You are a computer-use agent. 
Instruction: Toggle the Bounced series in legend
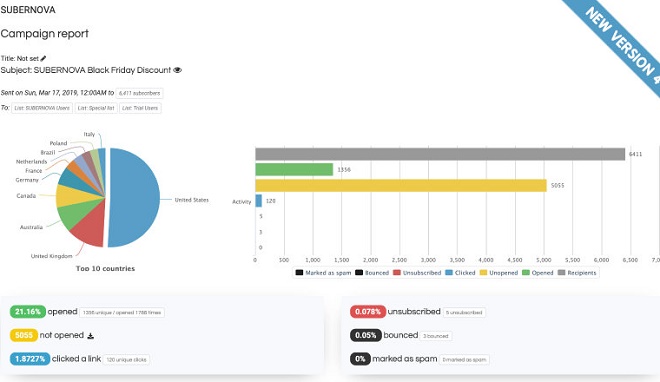372,273
